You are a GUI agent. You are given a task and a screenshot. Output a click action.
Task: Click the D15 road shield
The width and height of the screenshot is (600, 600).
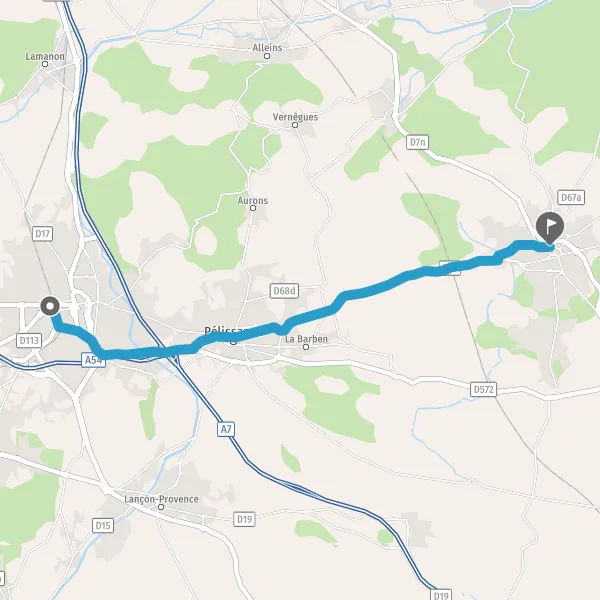(x=103, y=525)
